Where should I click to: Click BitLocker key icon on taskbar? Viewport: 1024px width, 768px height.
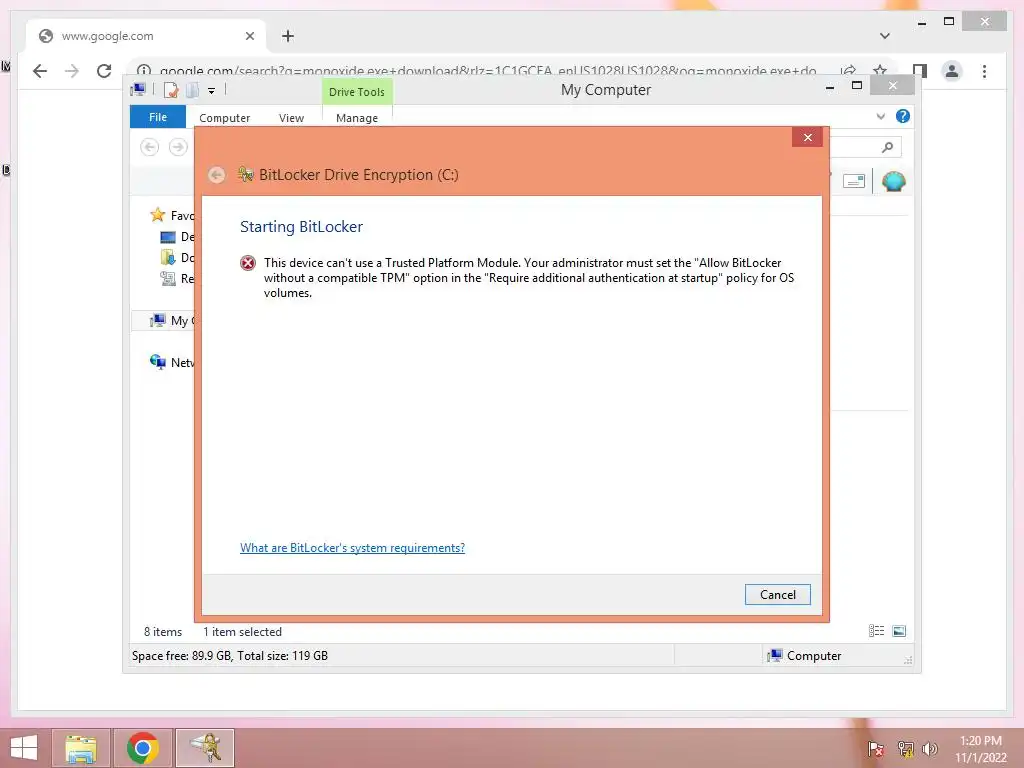point(205,748)
